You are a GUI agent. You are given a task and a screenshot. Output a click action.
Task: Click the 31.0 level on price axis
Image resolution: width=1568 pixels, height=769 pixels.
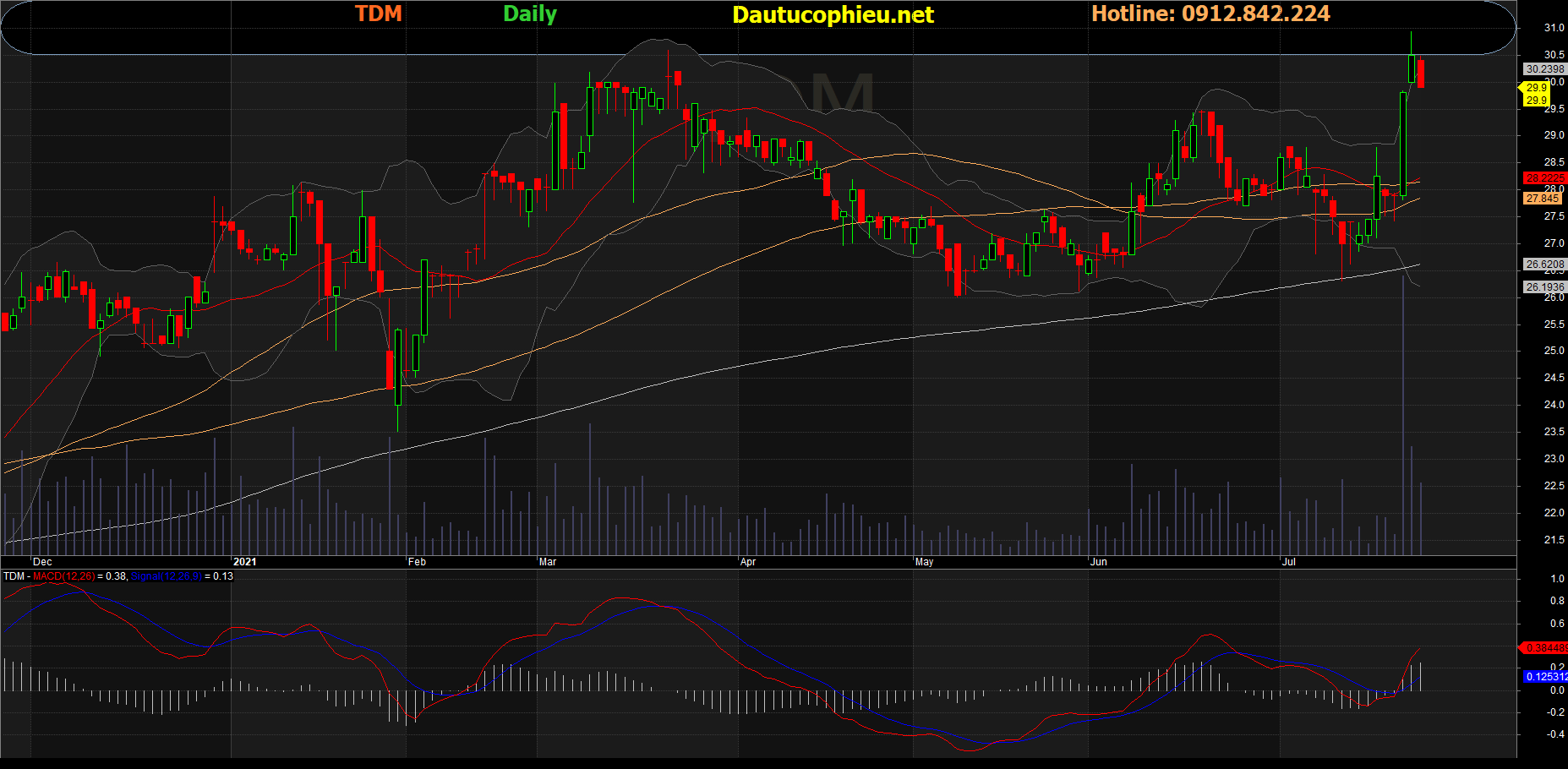[x=1554, y=28]
